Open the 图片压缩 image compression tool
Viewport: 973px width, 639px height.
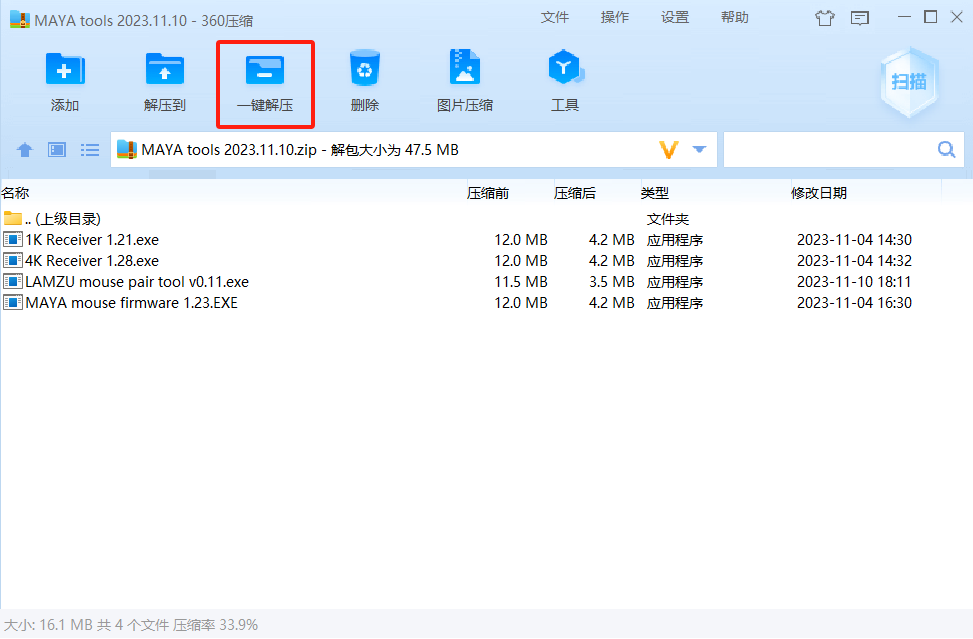pyautogui.click(x=465, y=81)
